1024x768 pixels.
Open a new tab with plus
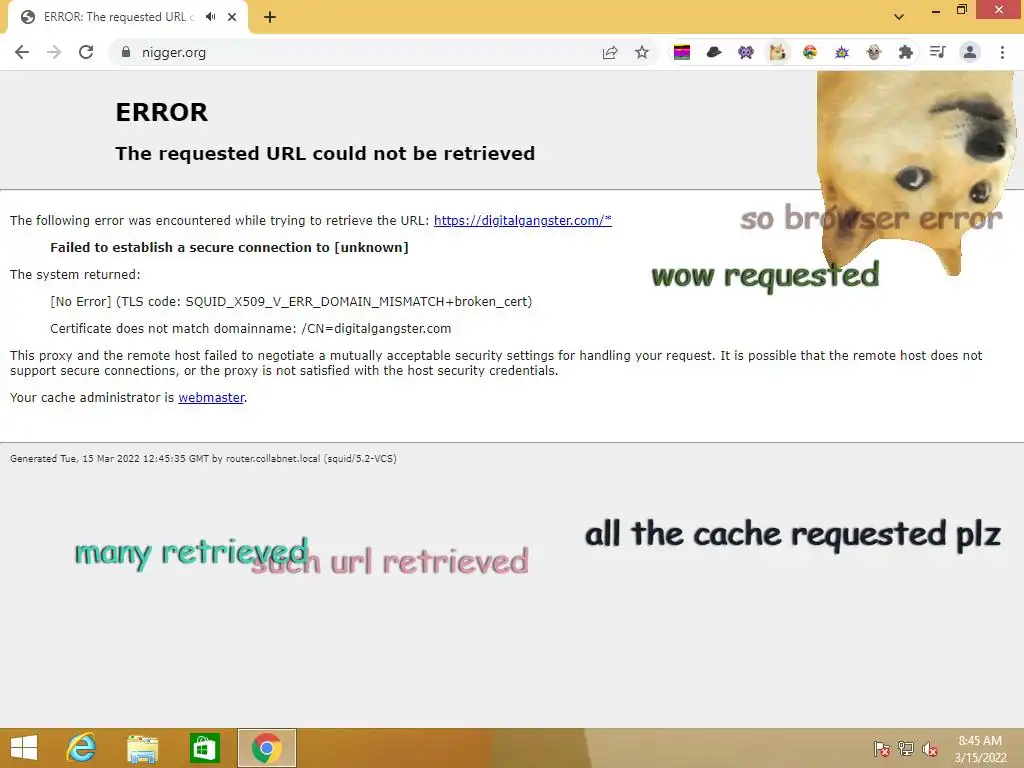coord(270,17)
